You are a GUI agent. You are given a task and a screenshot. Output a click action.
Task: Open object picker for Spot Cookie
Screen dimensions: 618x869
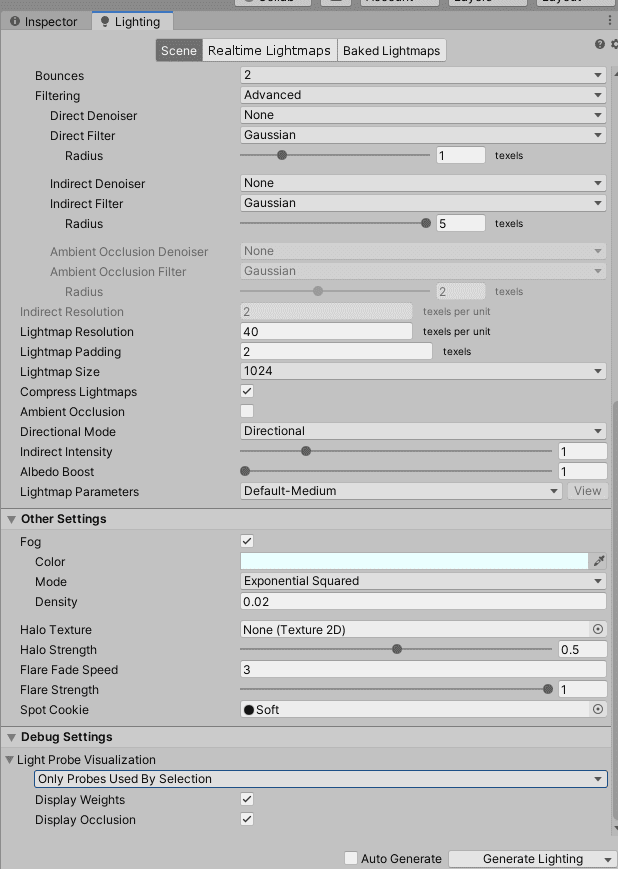pos(598,710)
